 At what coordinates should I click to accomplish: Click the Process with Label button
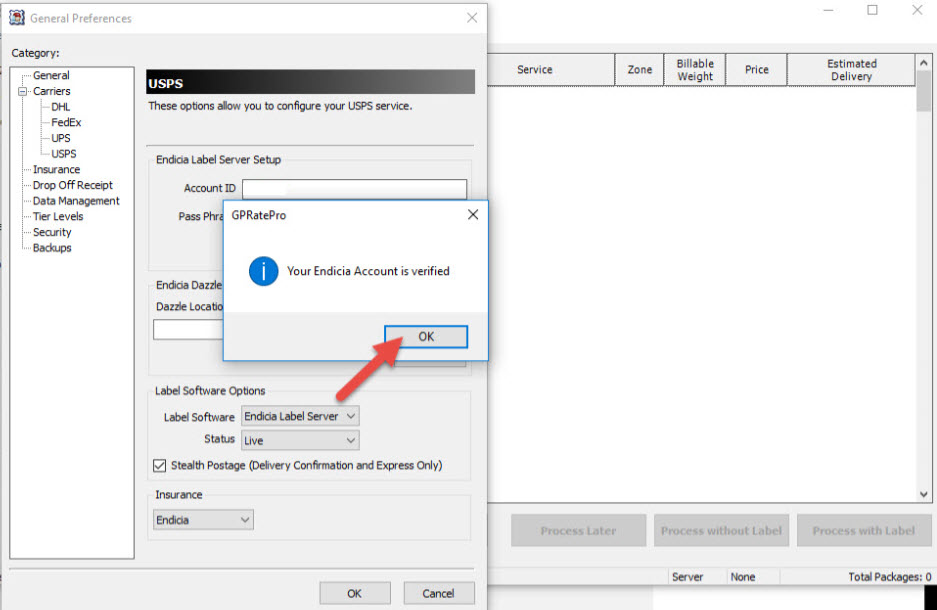(x=863, y=531)
